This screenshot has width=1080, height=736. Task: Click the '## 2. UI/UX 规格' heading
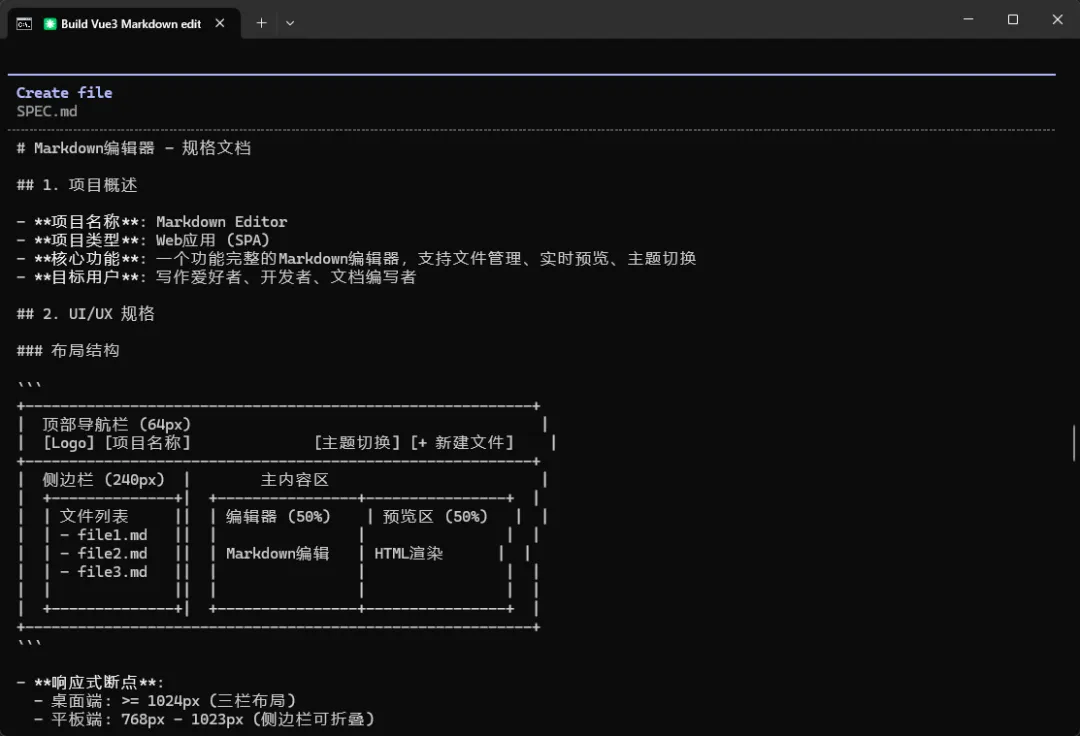pyautogui.click(x=85, y=314)
